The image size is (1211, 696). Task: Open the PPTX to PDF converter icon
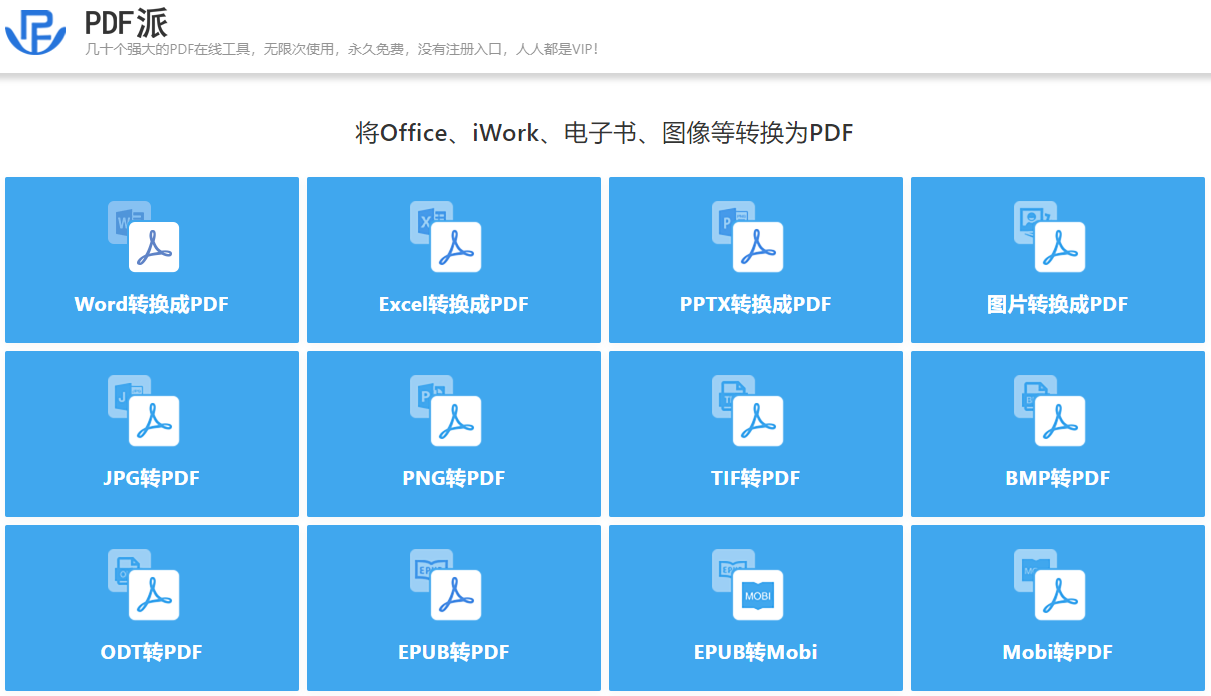[x=748, y=237]
